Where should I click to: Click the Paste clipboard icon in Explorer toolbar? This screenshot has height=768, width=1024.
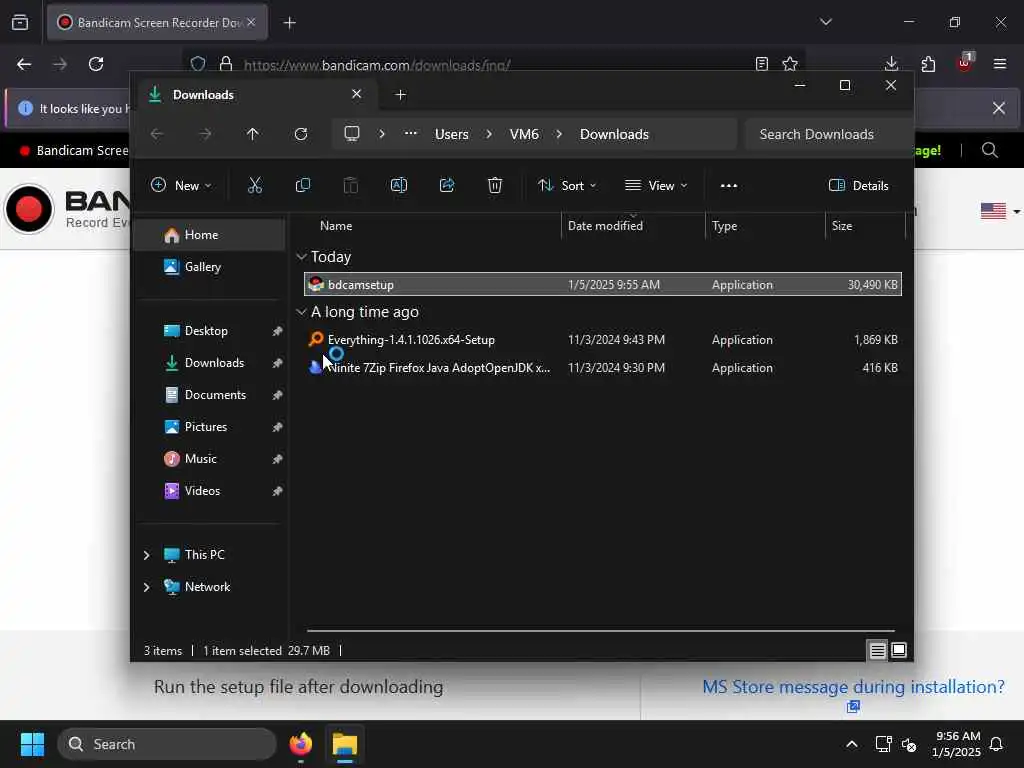pos(351,186)
